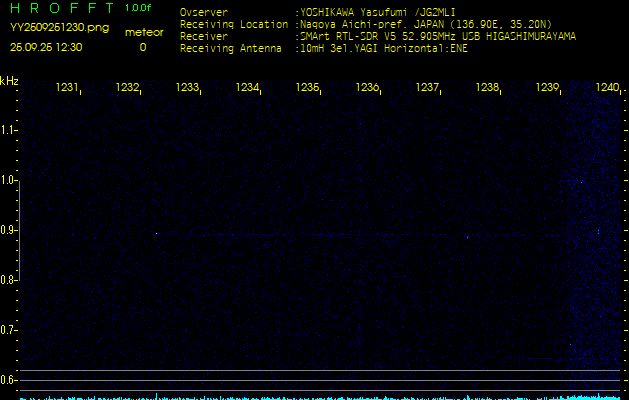Viewport: 629px width, 400px height.
Task: Click the 1235 time marker
Action: [x=307, y=87]
